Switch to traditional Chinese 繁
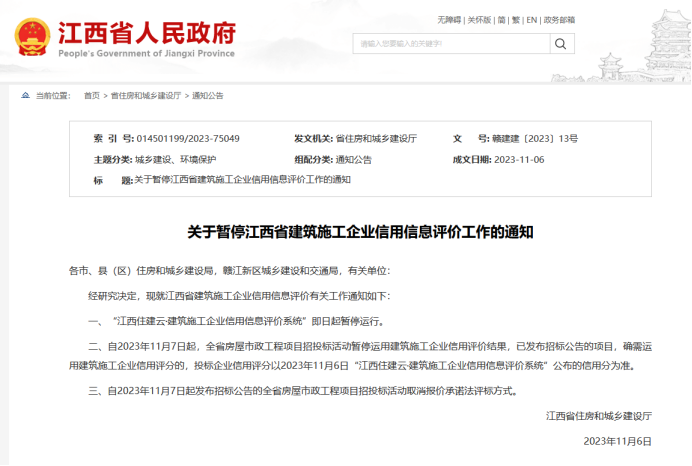 pyautogui.click(x=516, y=20)
